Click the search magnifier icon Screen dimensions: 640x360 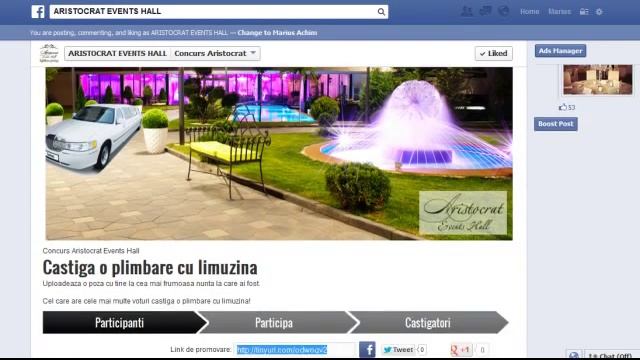pyautogui.click(x=381, y=12)
